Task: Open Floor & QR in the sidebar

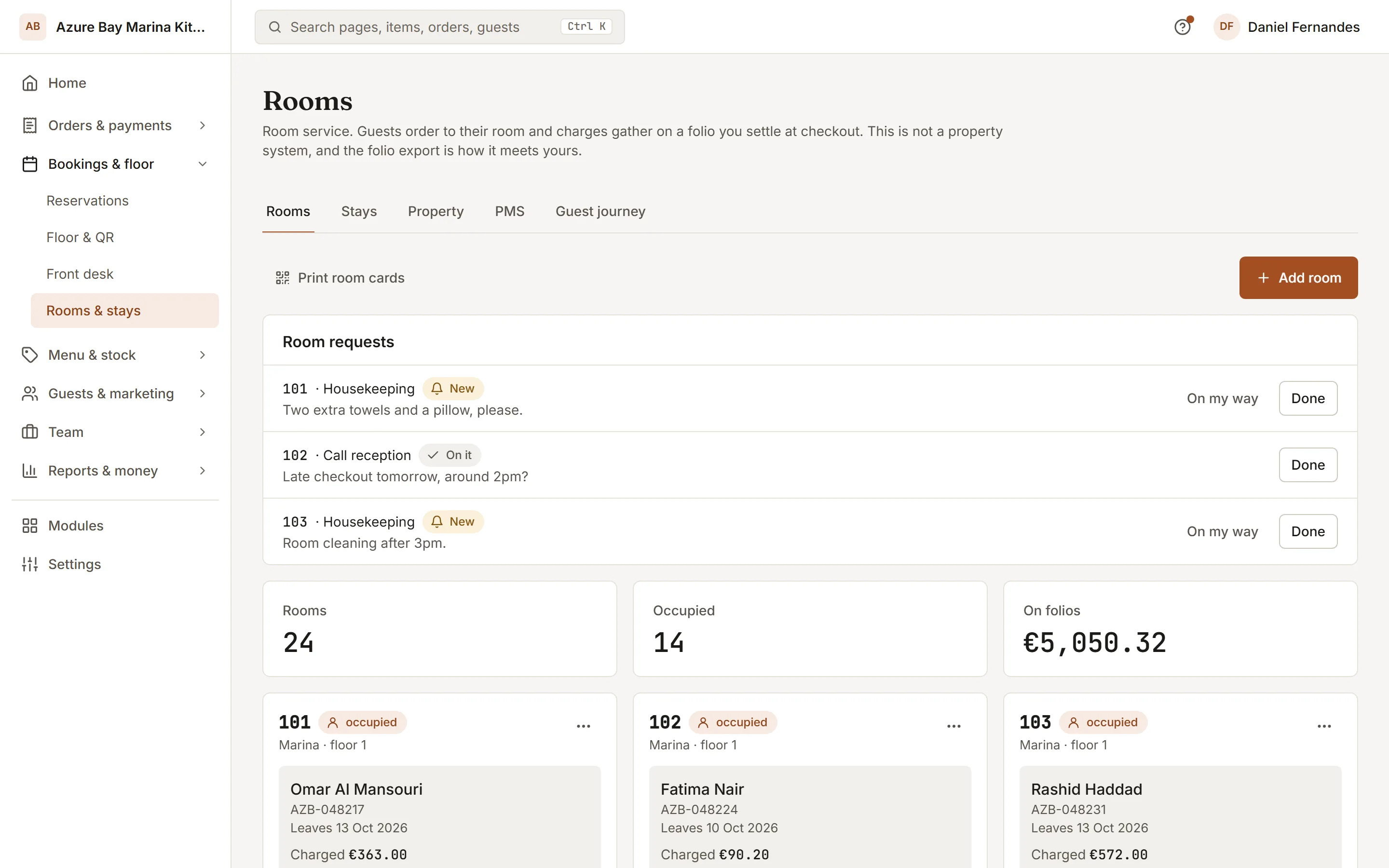Action: [124, 238]
